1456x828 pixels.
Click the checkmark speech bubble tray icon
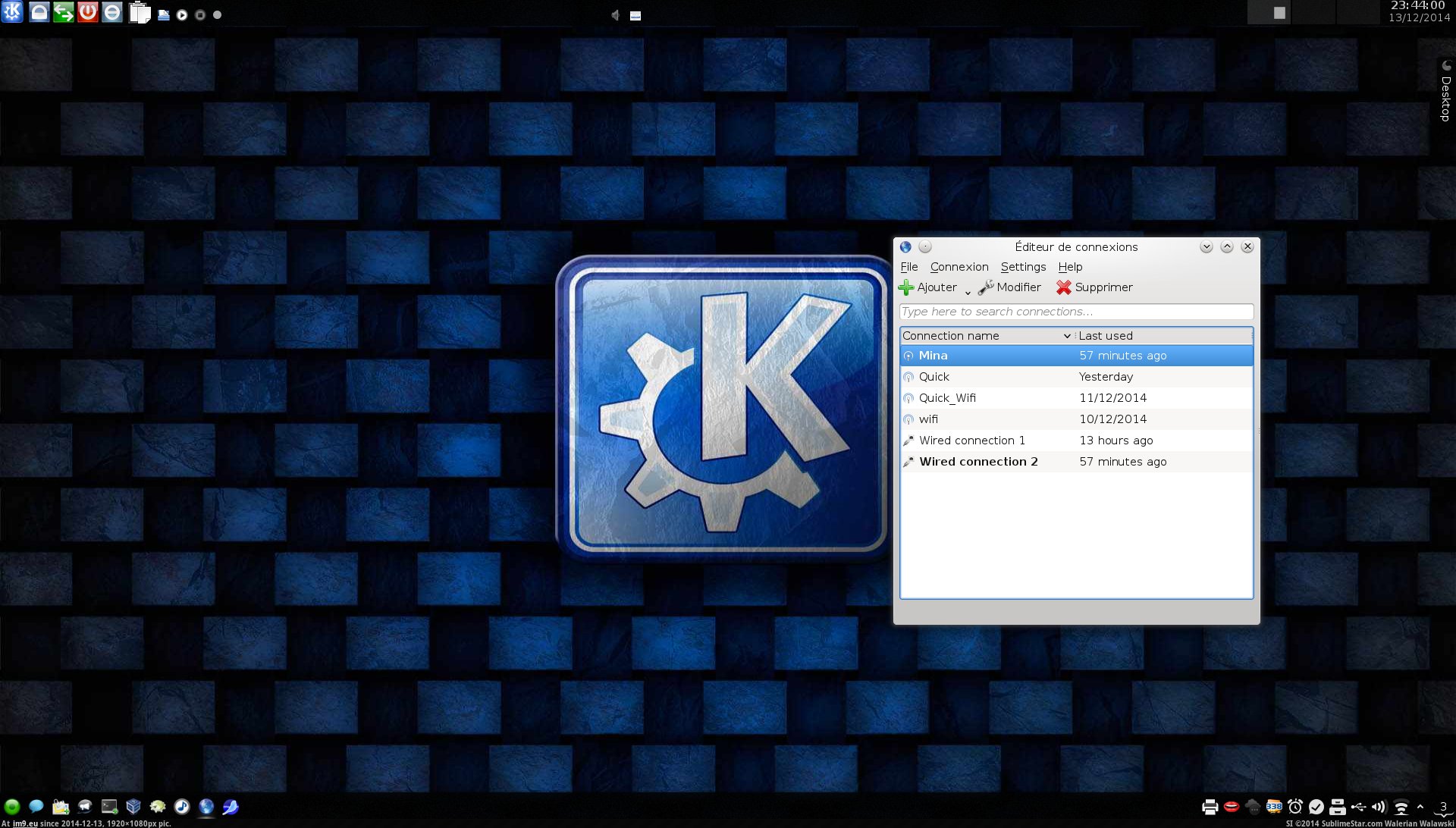1316,807
